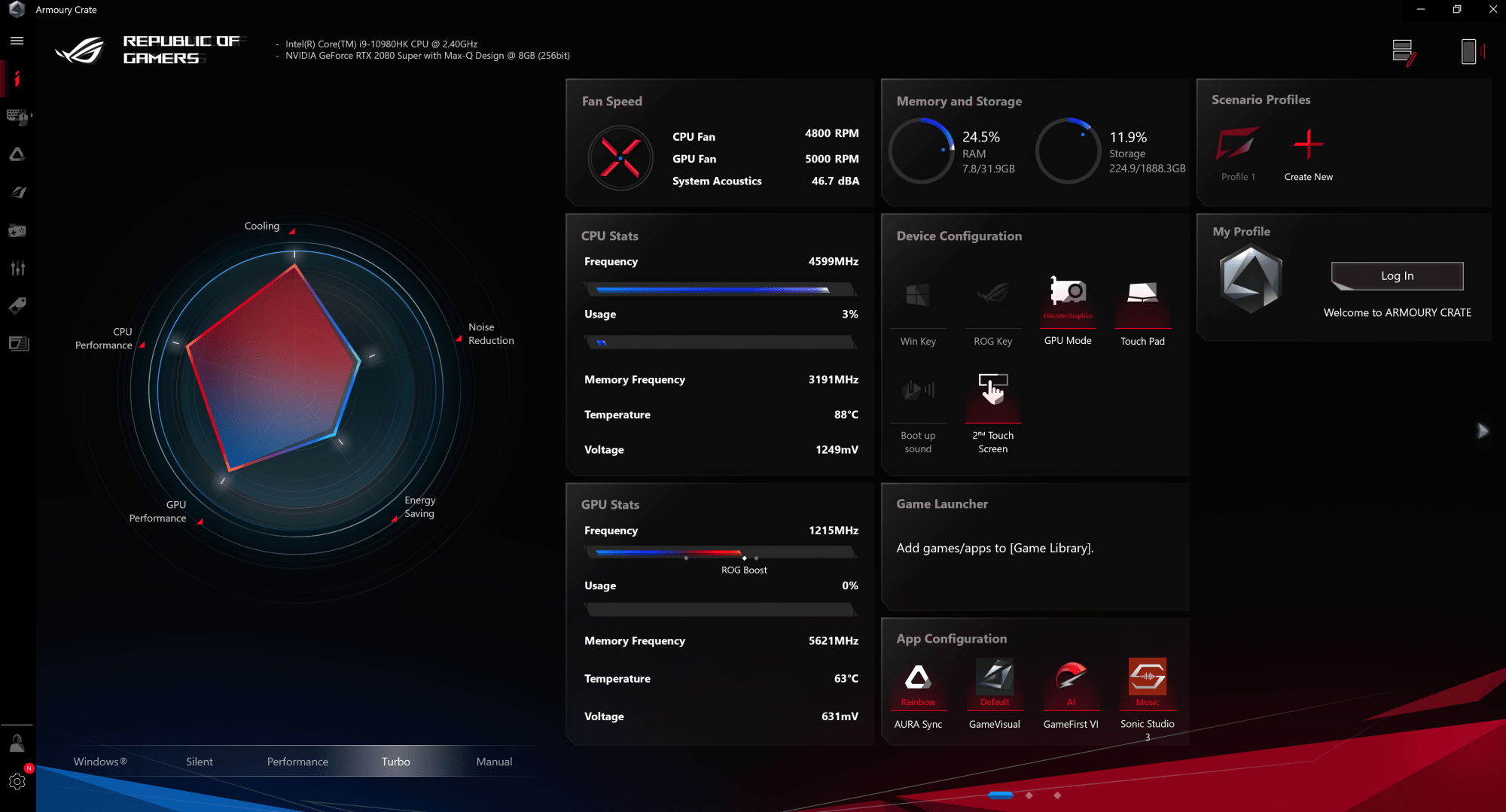Switch to Silent mode tab
1506x812 pixels.
pos(199,762)
